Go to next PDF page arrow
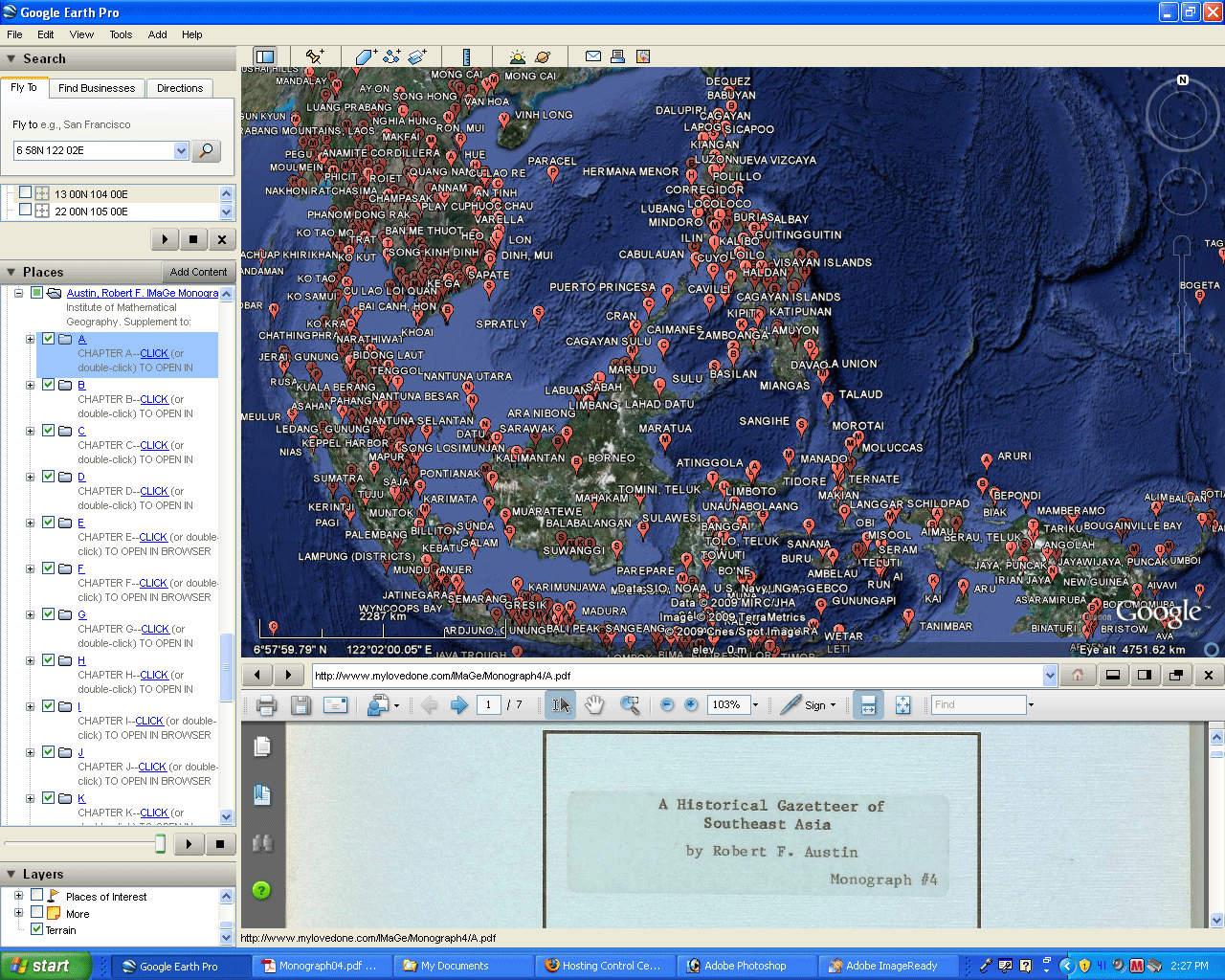The image size is (1225, 980). (459, 705)
